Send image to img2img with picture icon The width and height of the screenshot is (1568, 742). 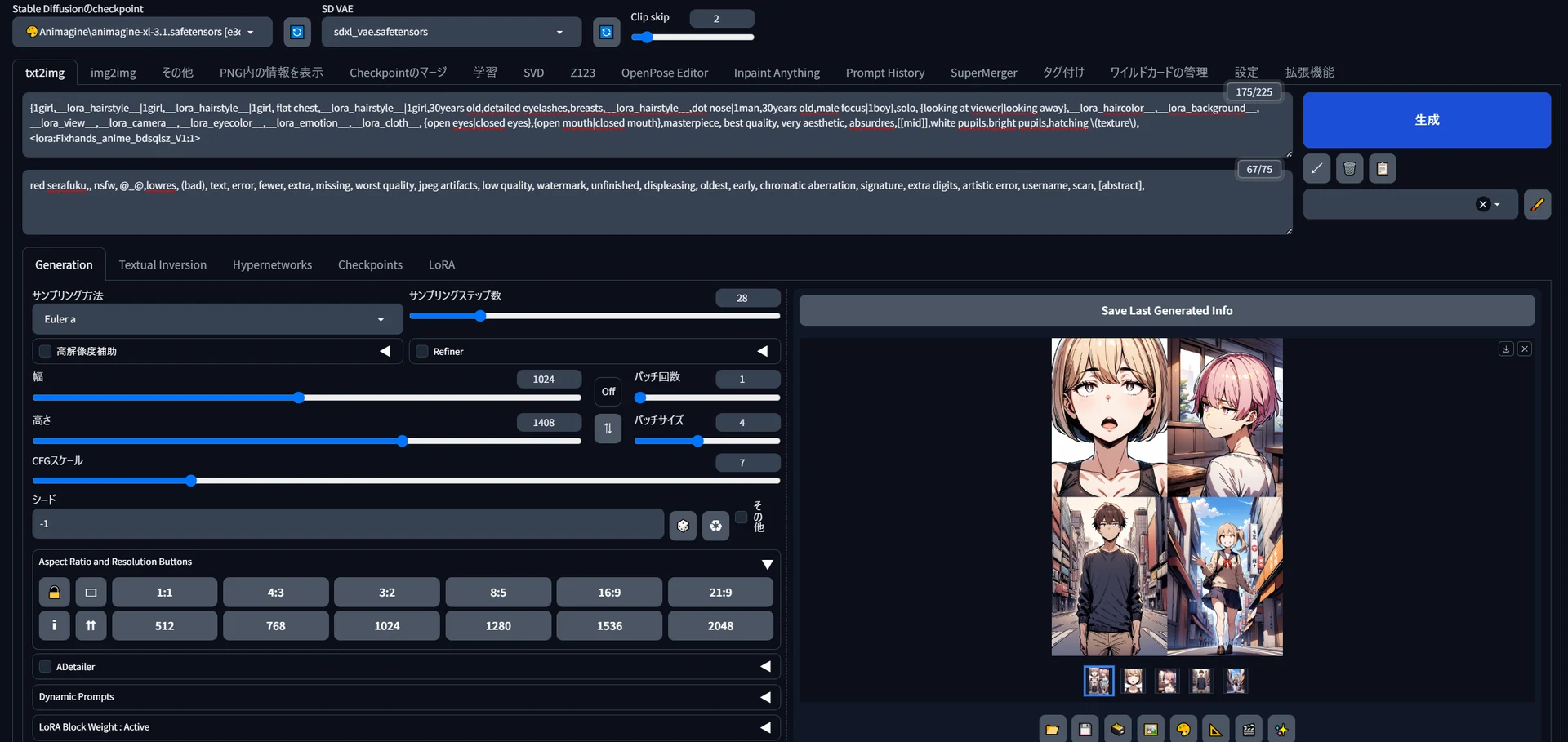click(x=1150, y=729)
